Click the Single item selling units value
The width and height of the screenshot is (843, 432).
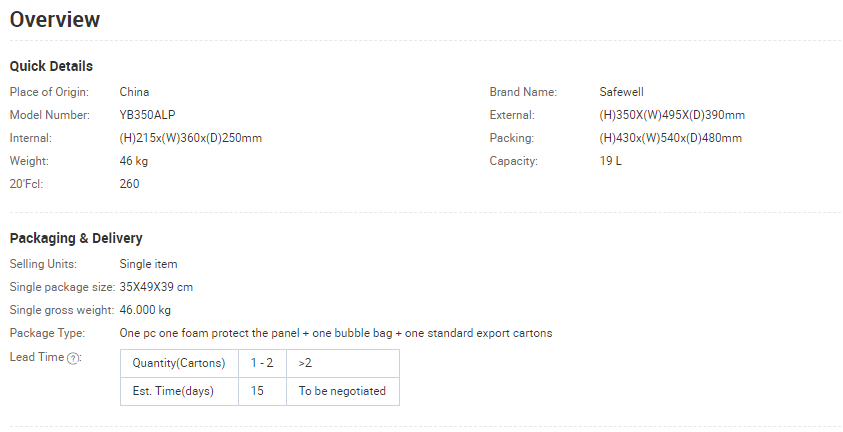148,264
